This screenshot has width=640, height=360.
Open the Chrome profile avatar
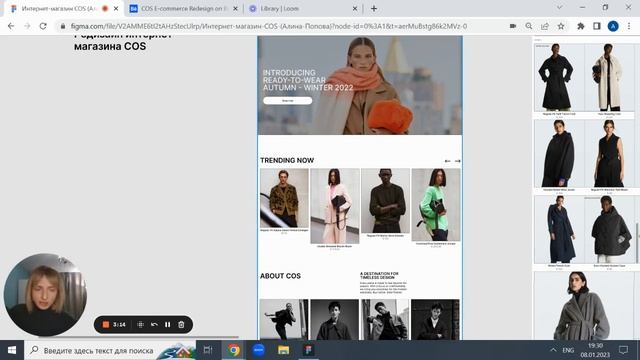click(x=613, y=26)
